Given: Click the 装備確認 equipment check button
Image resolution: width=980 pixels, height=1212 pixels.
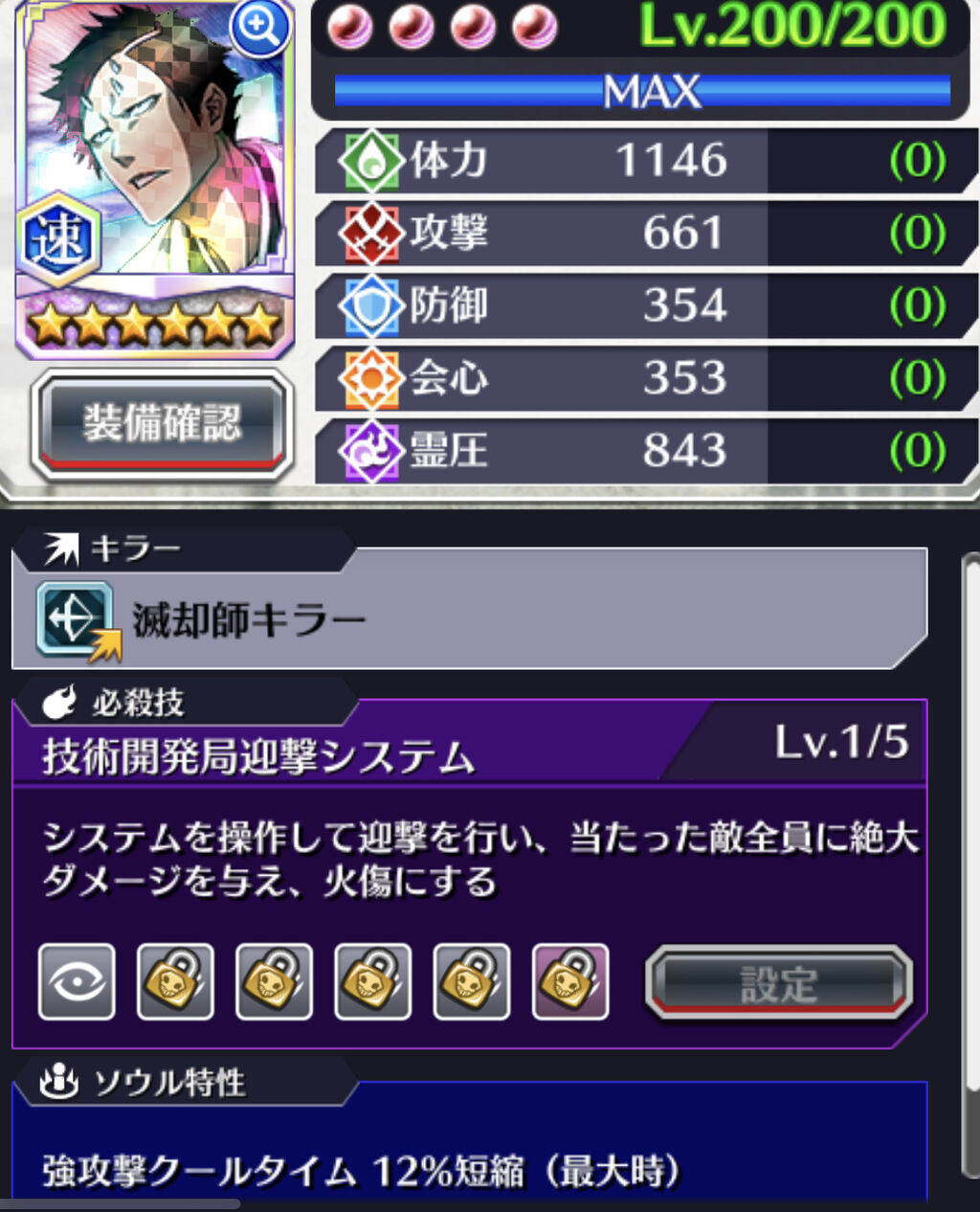Looking at the screenshot, I should pyautogui.click(x=162, y=424).
